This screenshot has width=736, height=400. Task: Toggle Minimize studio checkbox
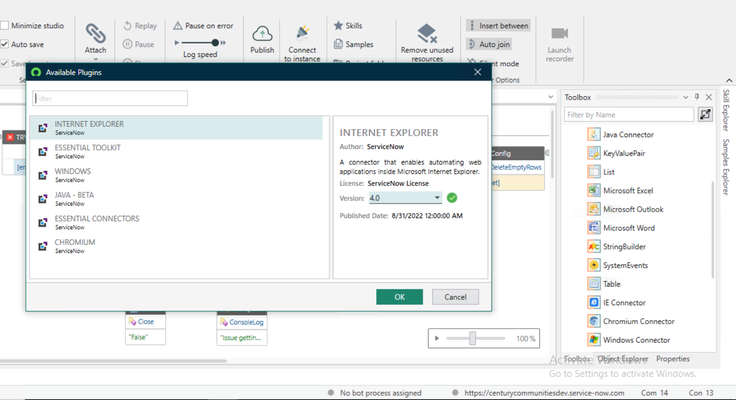click(x=5, y=25)
